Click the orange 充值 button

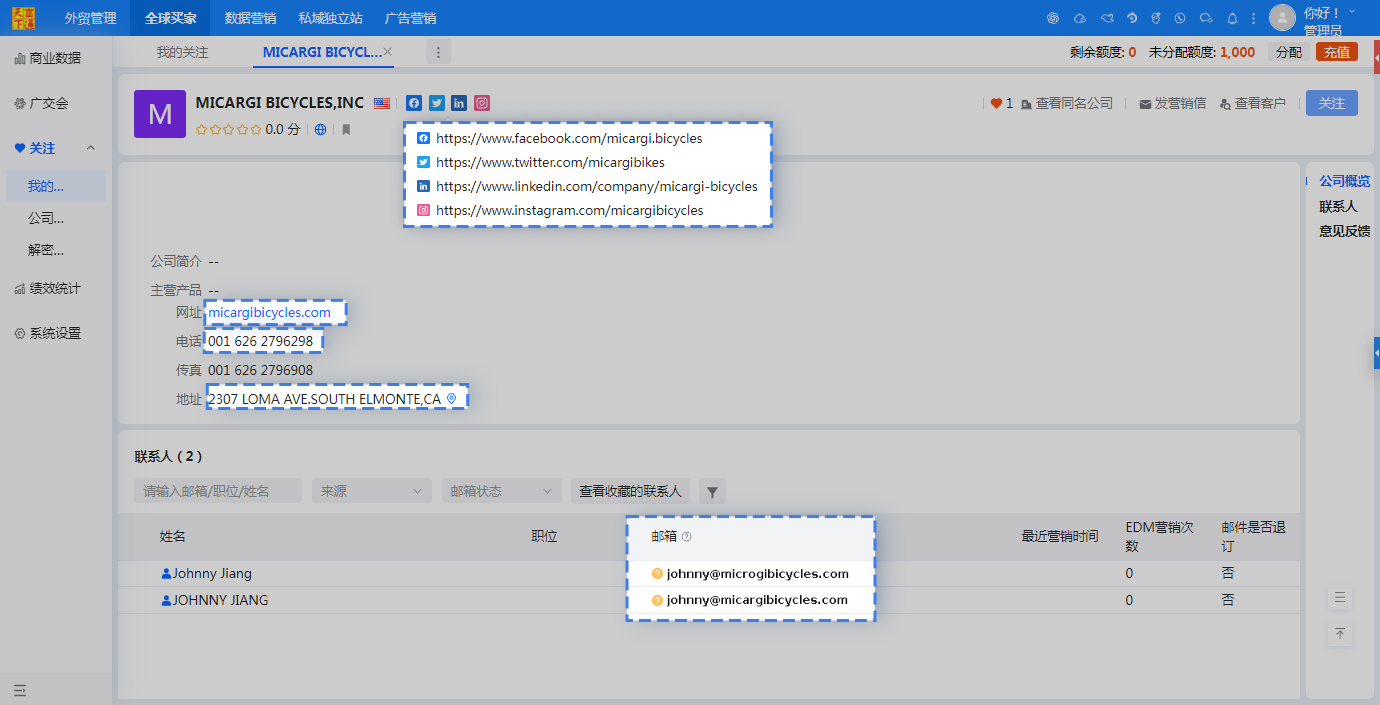[x=1337, y=52]
